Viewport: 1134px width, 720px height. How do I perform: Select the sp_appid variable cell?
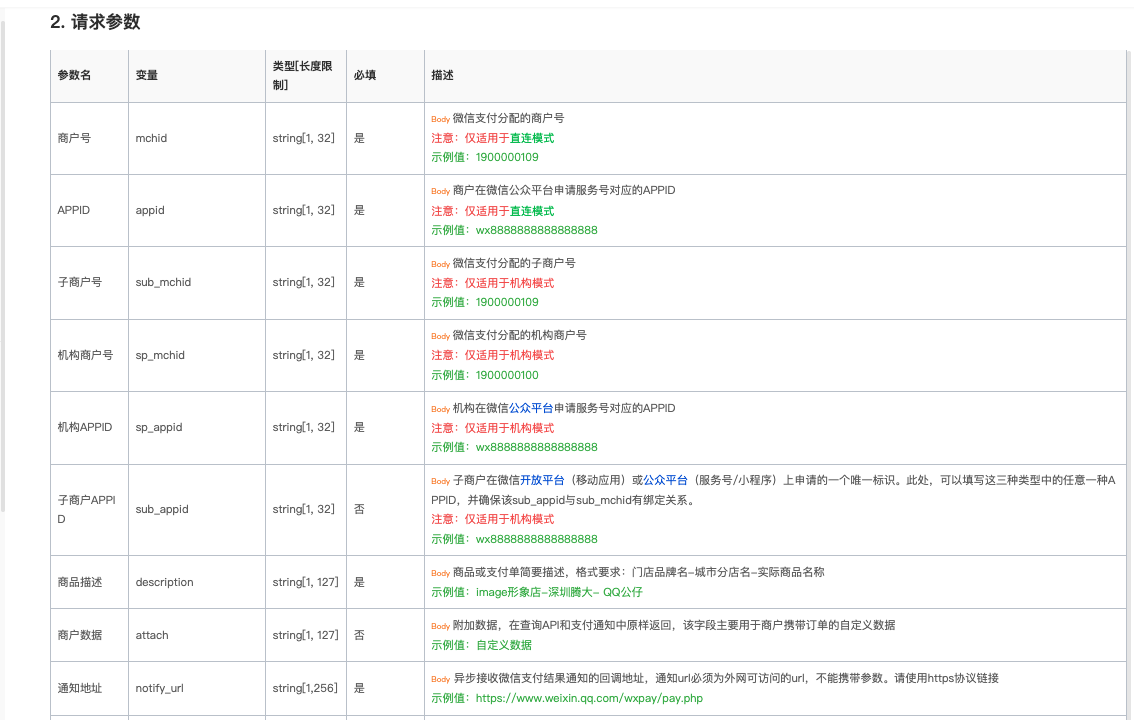[x=197, y=427]
